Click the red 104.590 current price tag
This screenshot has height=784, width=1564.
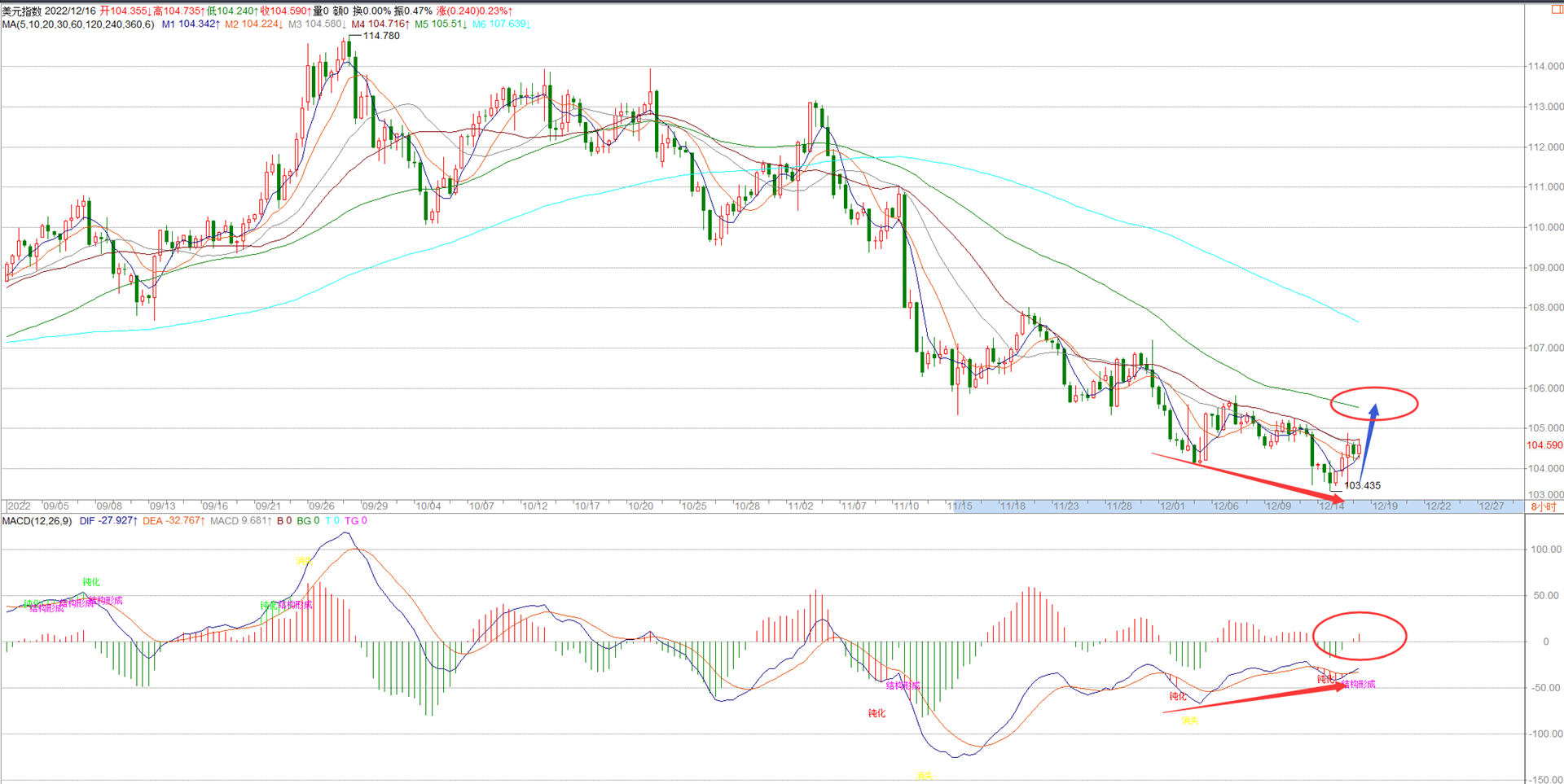(1544, 445)
